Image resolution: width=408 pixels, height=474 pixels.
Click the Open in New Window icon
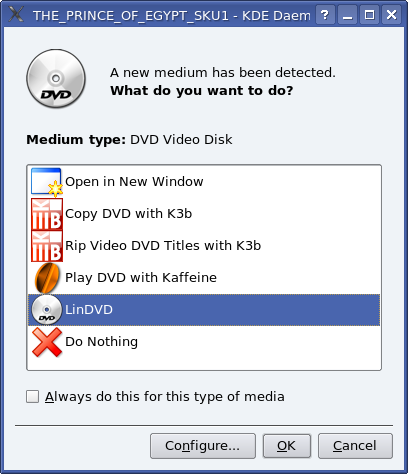(x=47, y=182)
